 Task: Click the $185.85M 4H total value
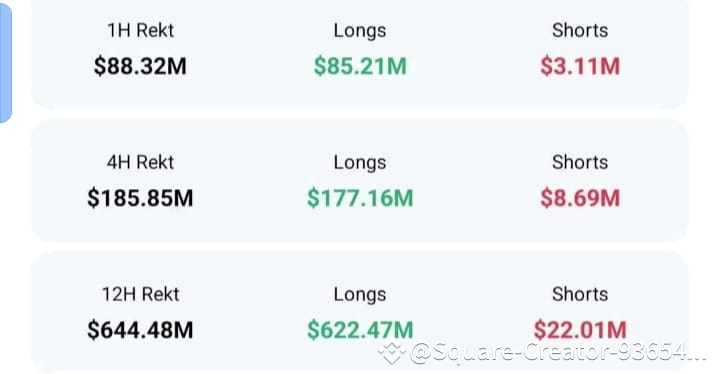point(140,198)
